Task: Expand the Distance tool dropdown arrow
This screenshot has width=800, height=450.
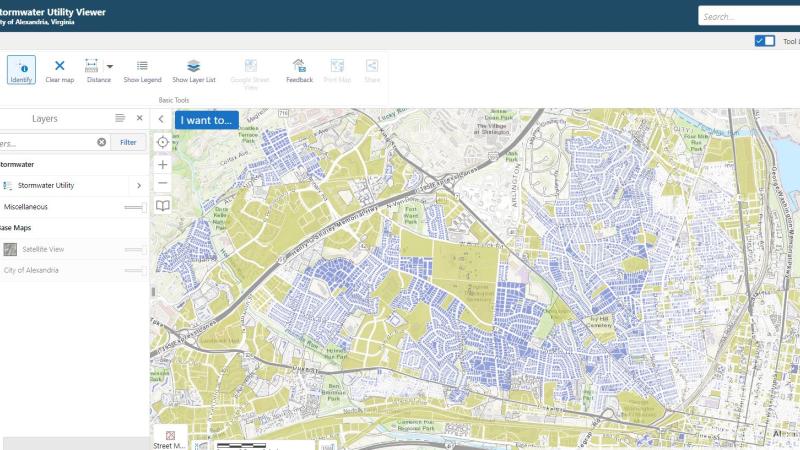Action: click(110, 66)
